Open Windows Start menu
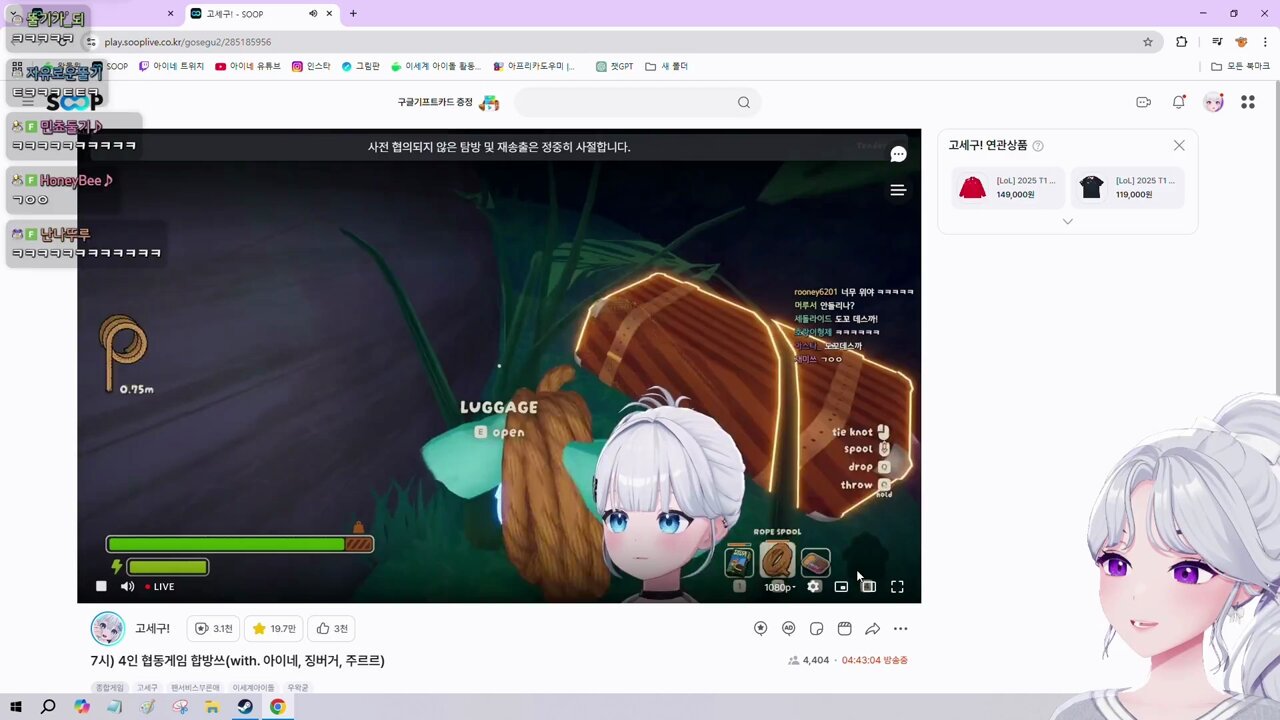The width and height of the screenshot is (1280, 720). click(x=16, y=707)
